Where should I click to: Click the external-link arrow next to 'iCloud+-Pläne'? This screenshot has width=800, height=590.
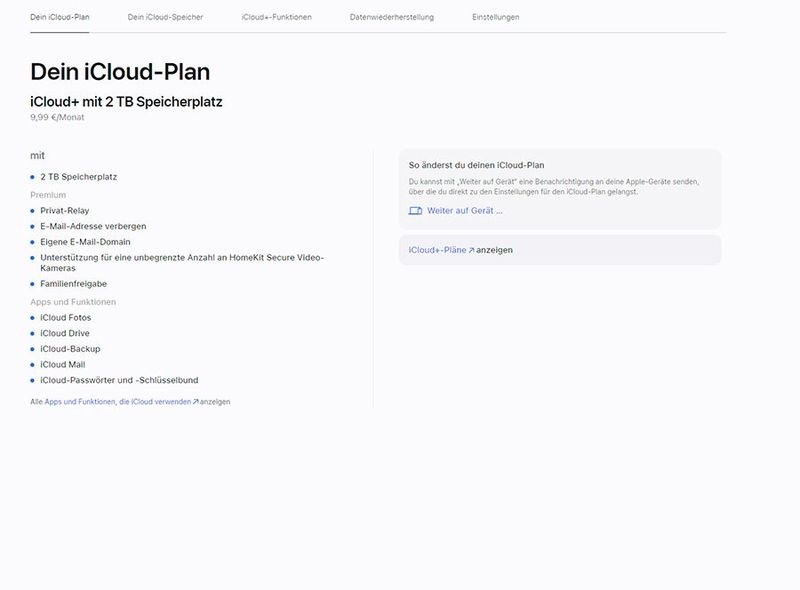(473, 249)
